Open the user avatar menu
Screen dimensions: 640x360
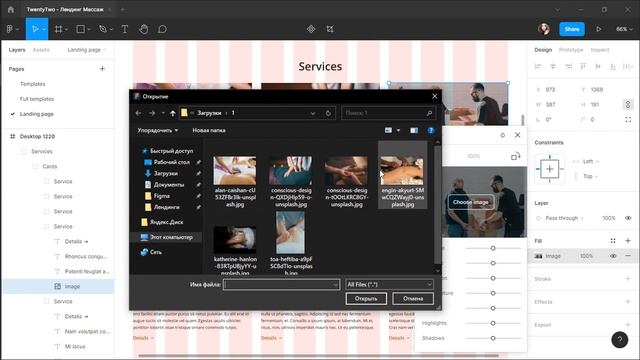coord(544,29)
